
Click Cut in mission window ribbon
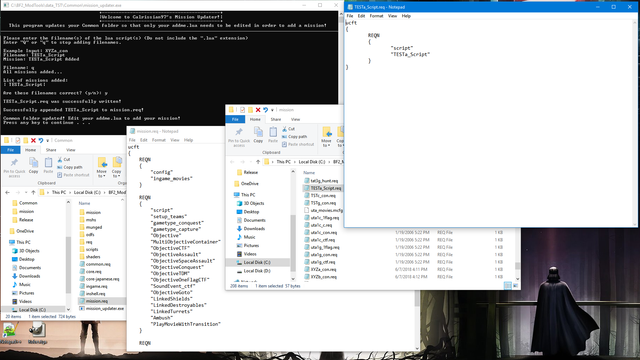click(288, 129)
